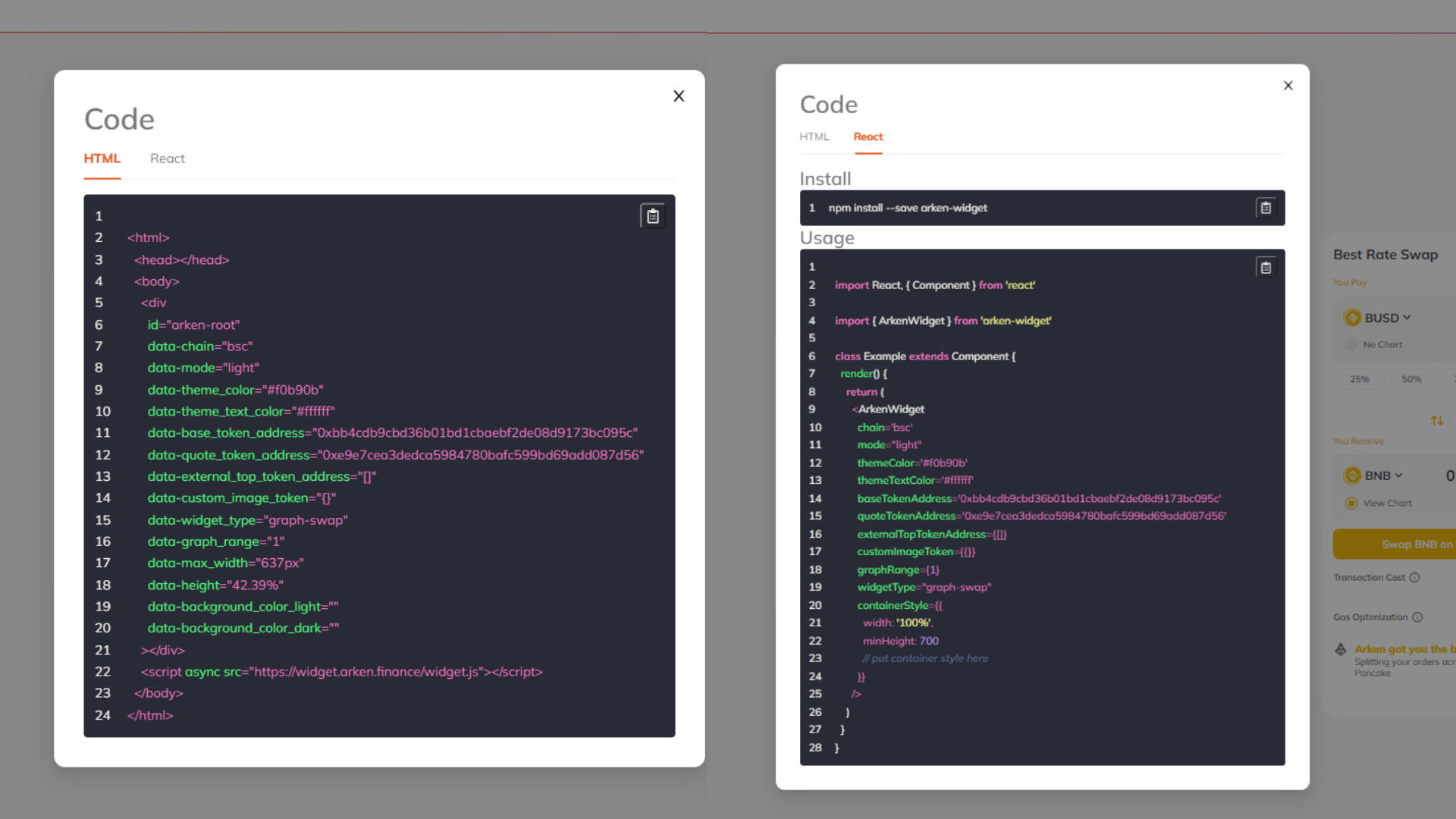The width and height of the screenshot is (1456, 819).
Task: Click the data-custom_image_token line
Action: tap(241, 498)
